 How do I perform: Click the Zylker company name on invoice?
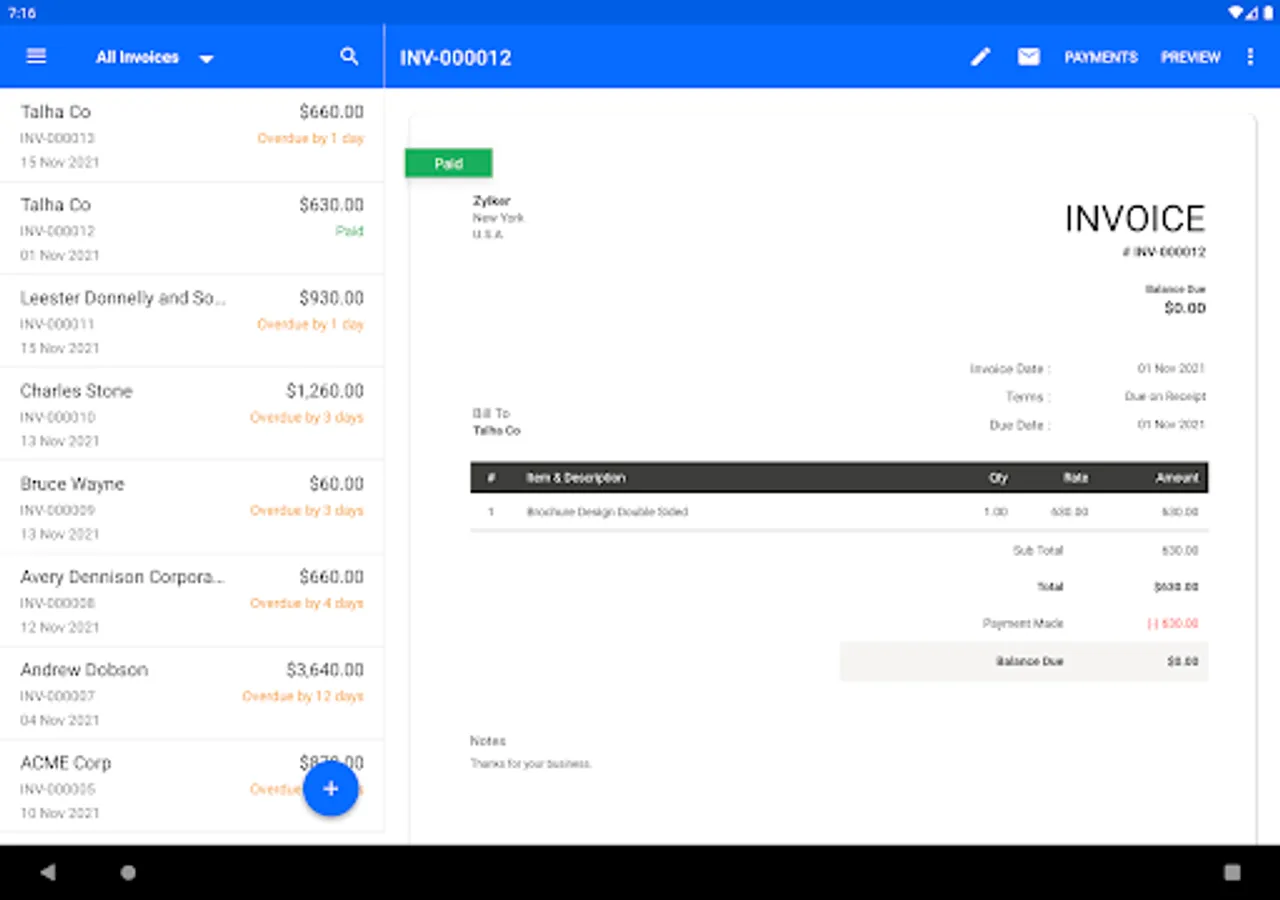(x=491, y=201)
